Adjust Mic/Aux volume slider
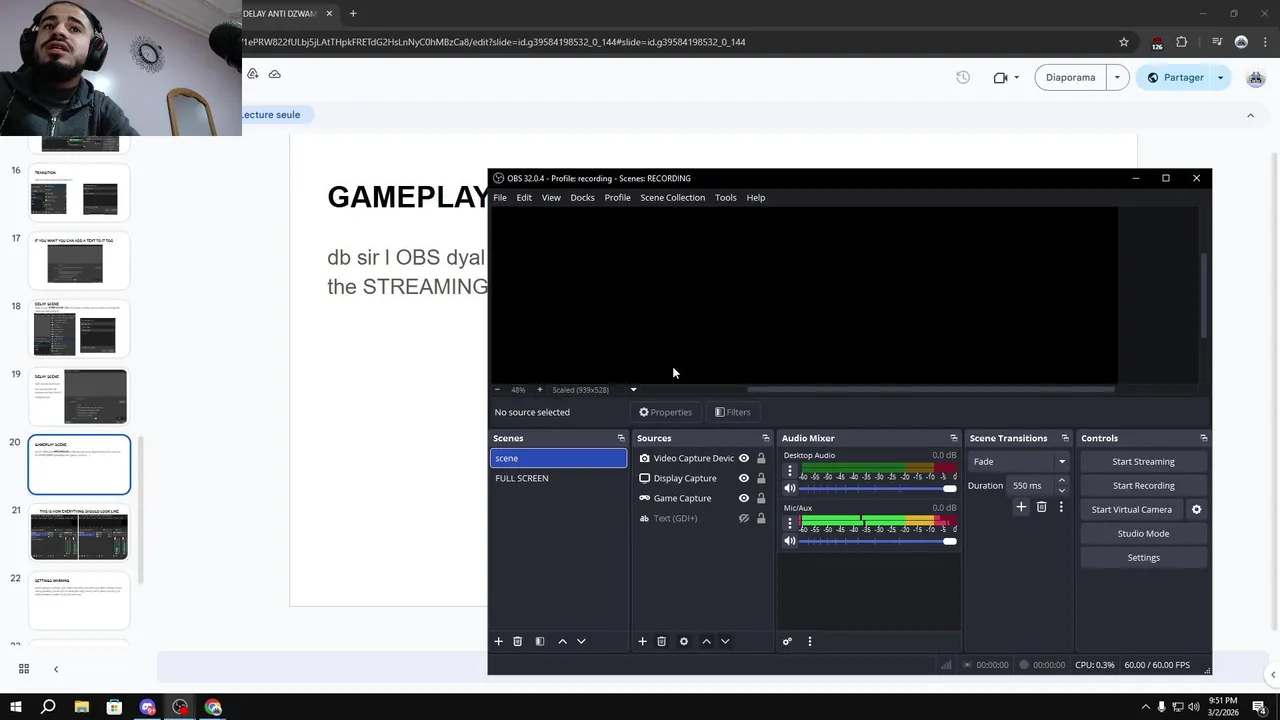 tap(877, 541)
